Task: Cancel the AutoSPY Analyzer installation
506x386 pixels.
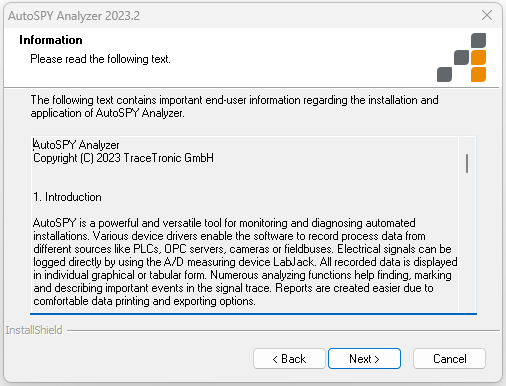Action: pos(449,359)
